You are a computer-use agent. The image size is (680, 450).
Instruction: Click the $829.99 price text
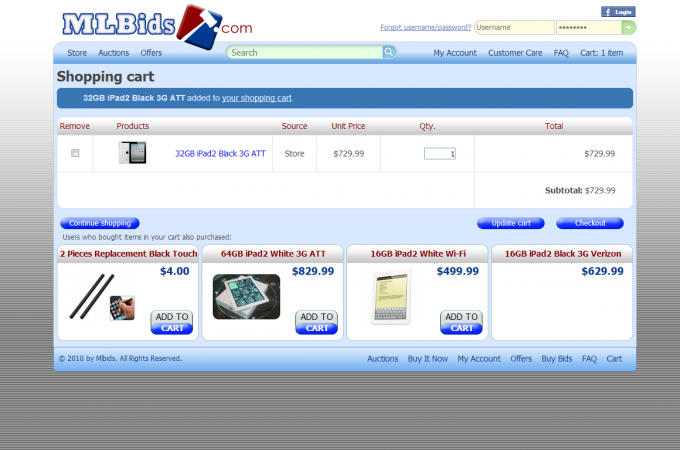coord(313,271)
